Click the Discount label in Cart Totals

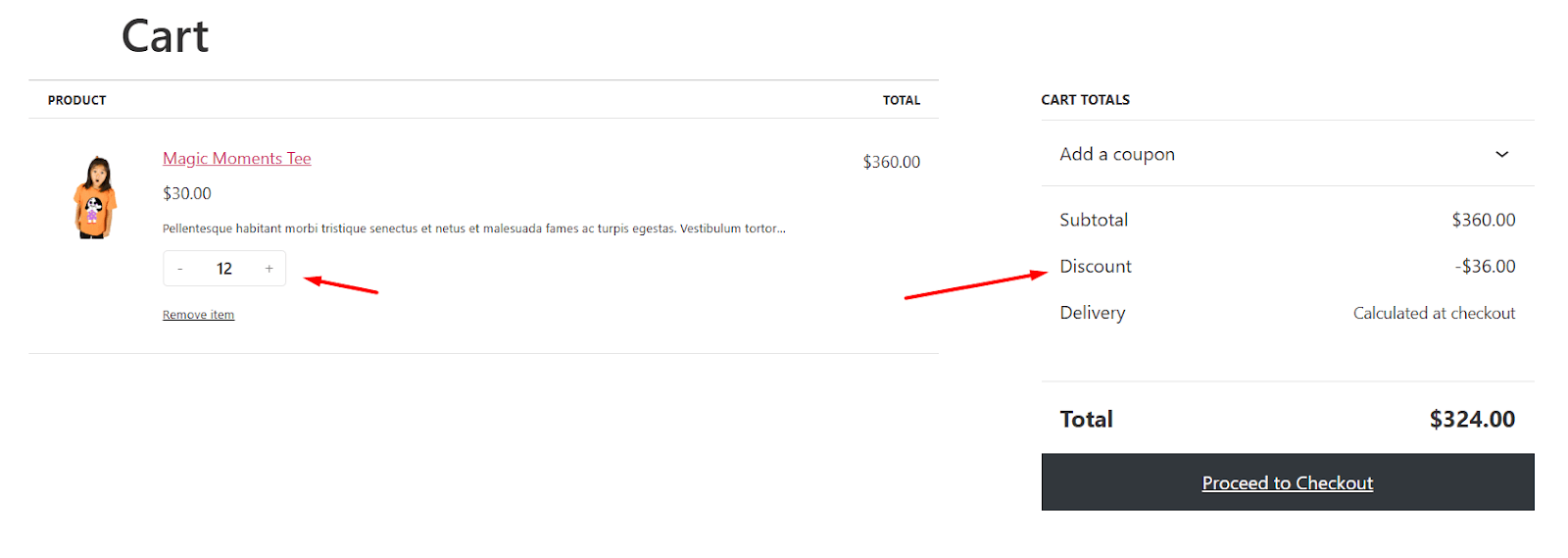[x=1095, y=266]
